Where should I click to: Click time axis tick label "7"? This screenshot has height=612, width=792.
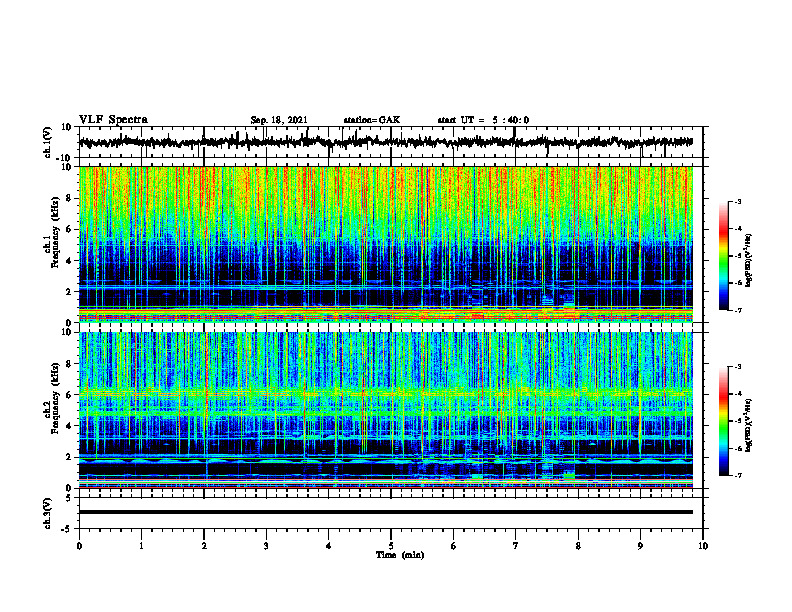(516, 546)
